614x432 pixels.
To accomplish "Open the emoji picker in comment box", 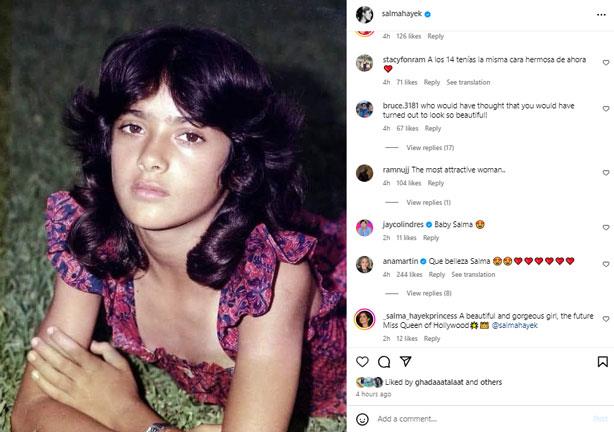I will 365,418.
